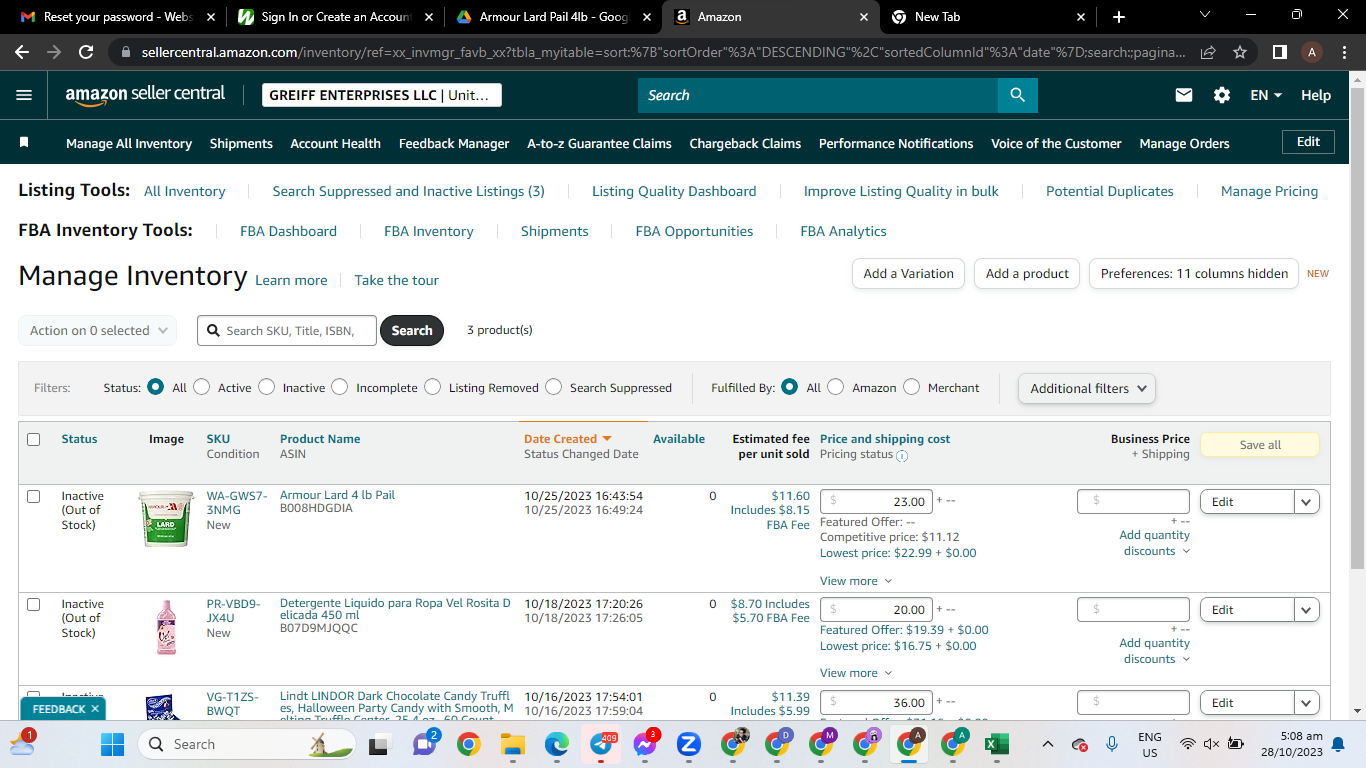This screenshot has height=768, width=1366.
Task: Open A-to-z Guarantee Claims
Action: tap(599, 143)
